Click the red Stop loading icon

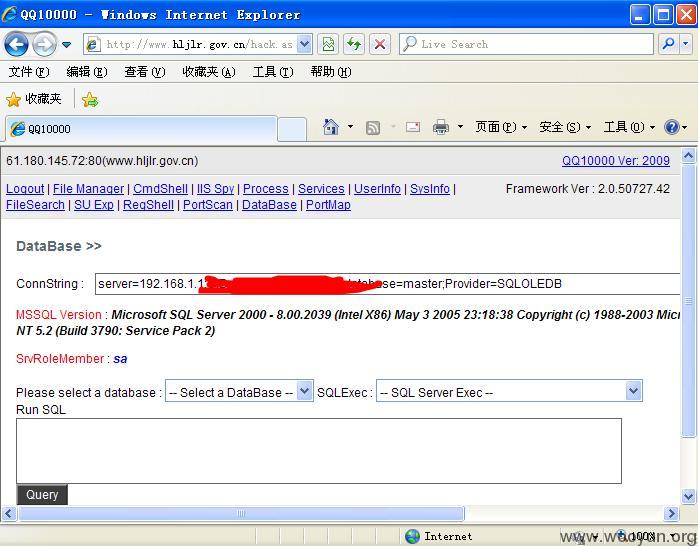(380, 44)
